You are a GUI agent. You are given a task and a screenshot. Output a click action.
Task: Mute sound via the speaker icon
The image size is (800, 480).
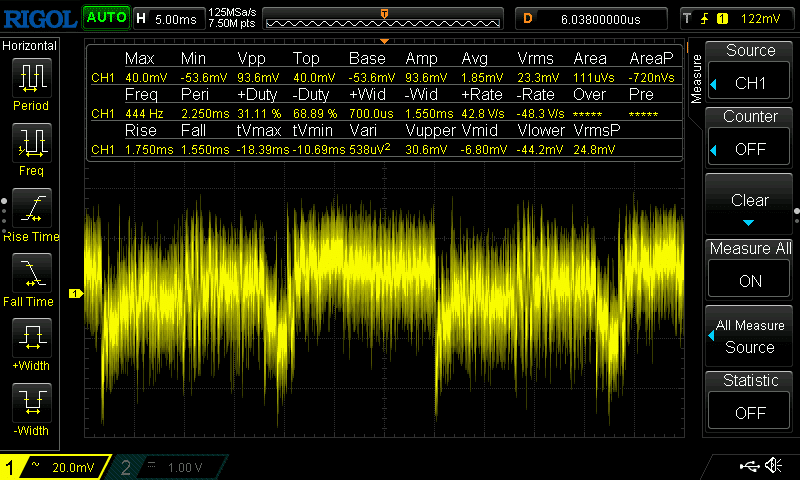[x=773, y=466]
